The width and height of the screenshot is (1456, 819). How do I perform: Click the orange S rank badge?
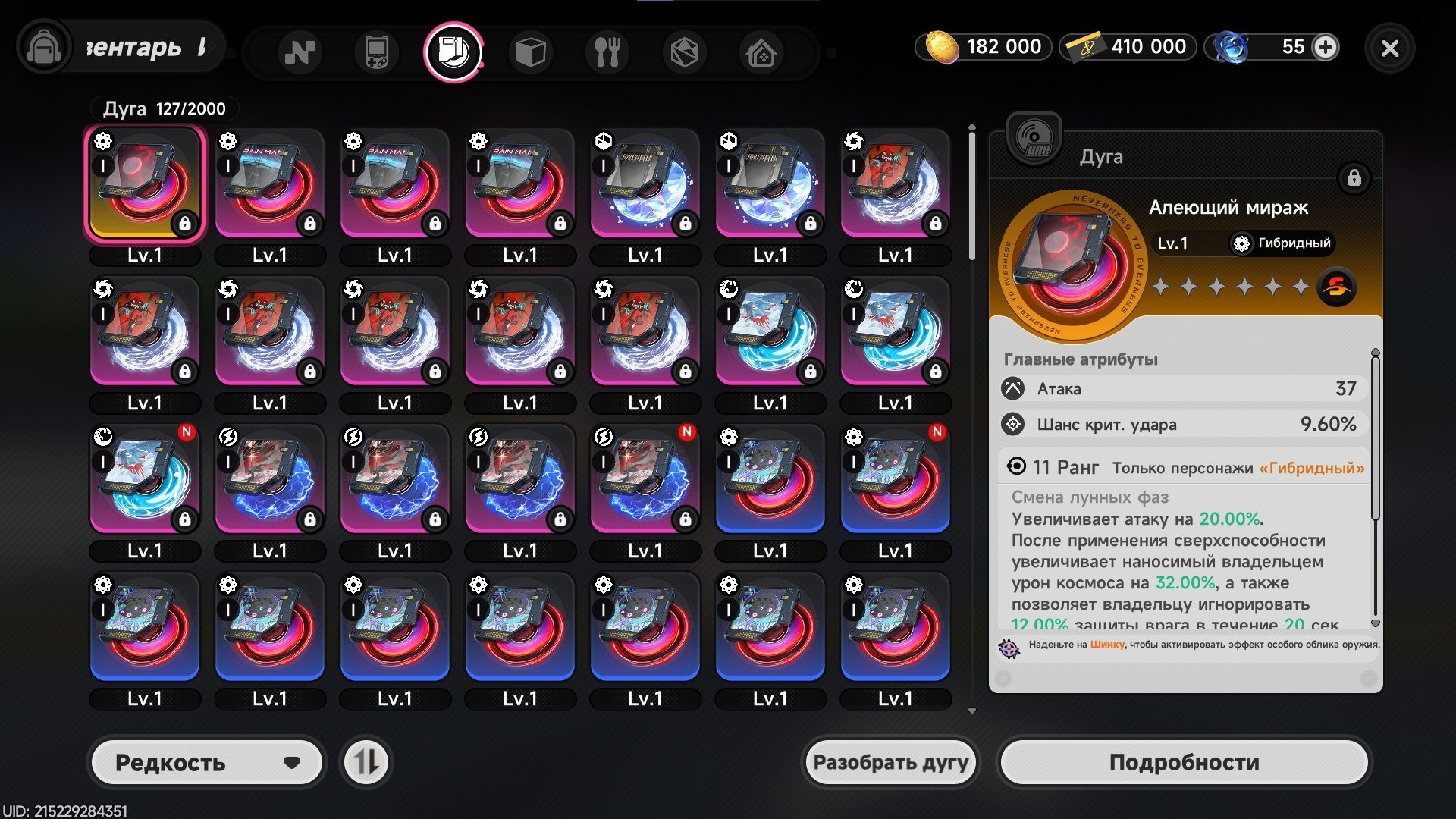tap(1336, 287)
